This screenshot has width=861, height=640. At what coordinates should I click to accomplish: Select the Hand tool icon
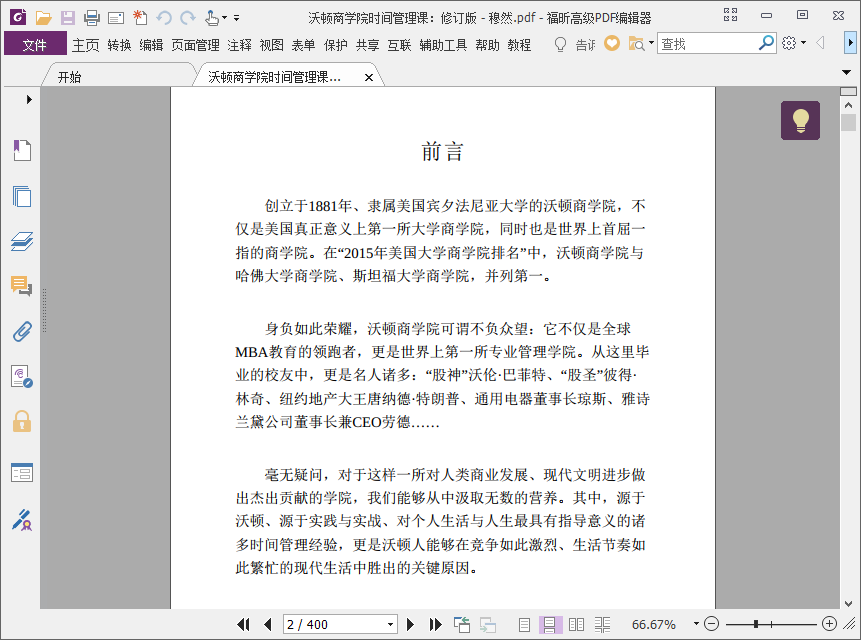point(211,18)
